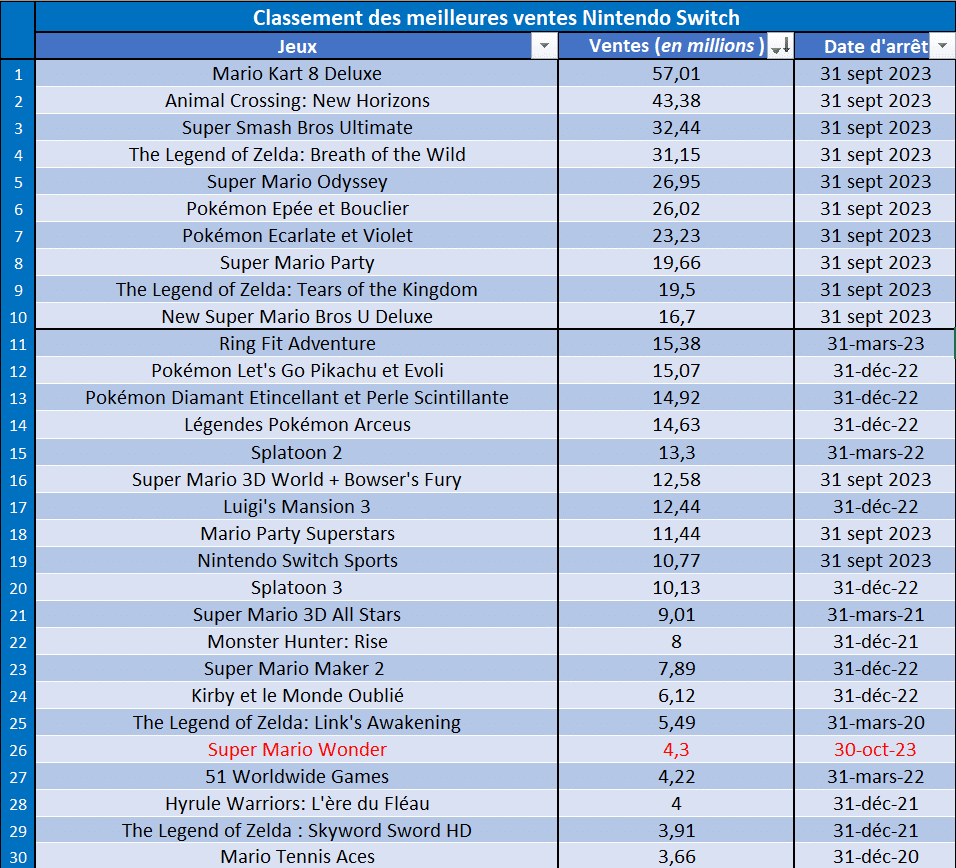Select the 'Date d'arrêt' header text

click(x=876, y=46)
